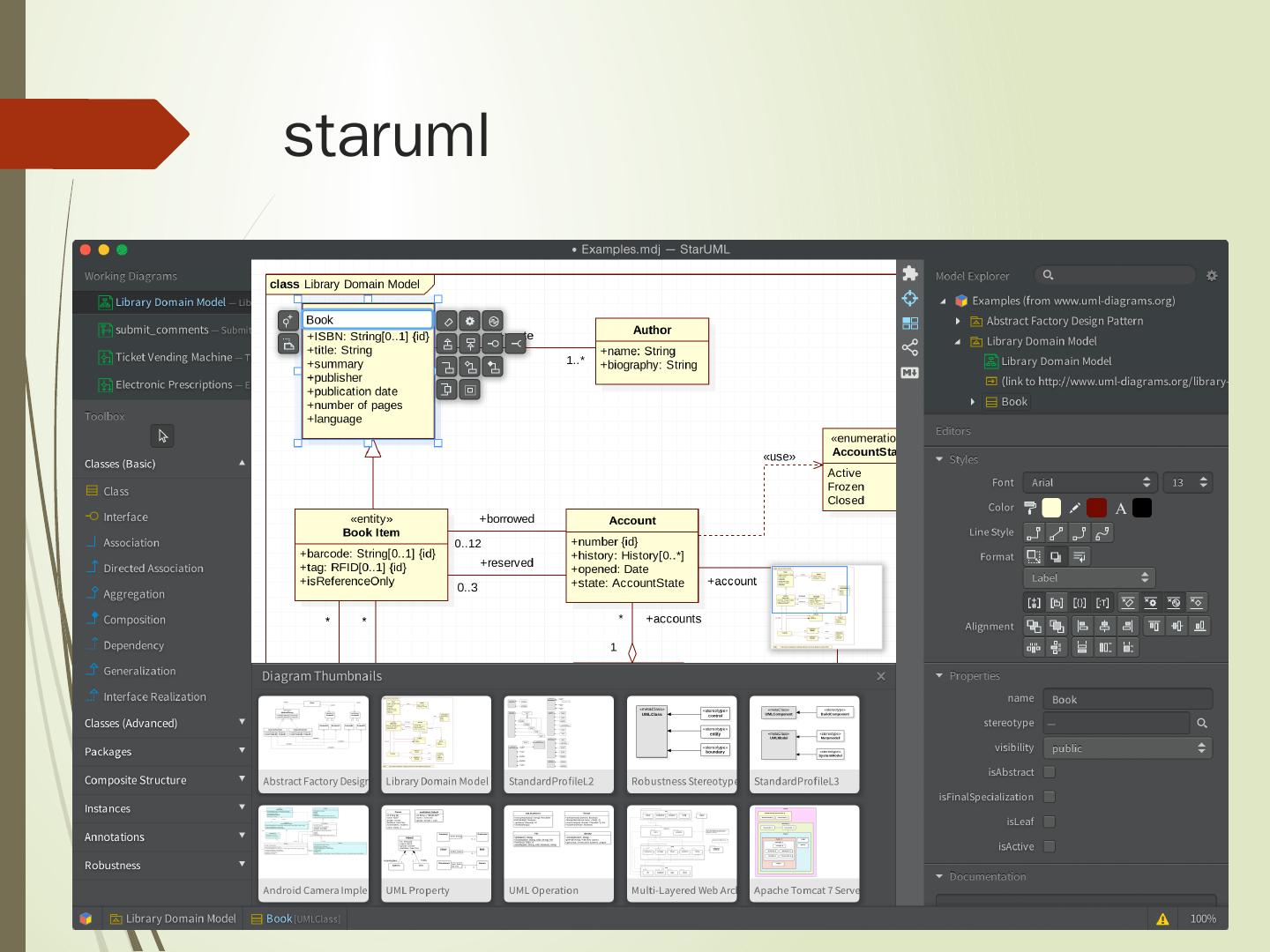
Task: Choose the selection arrow tool in Toolbox
Action: coord(162,436)
